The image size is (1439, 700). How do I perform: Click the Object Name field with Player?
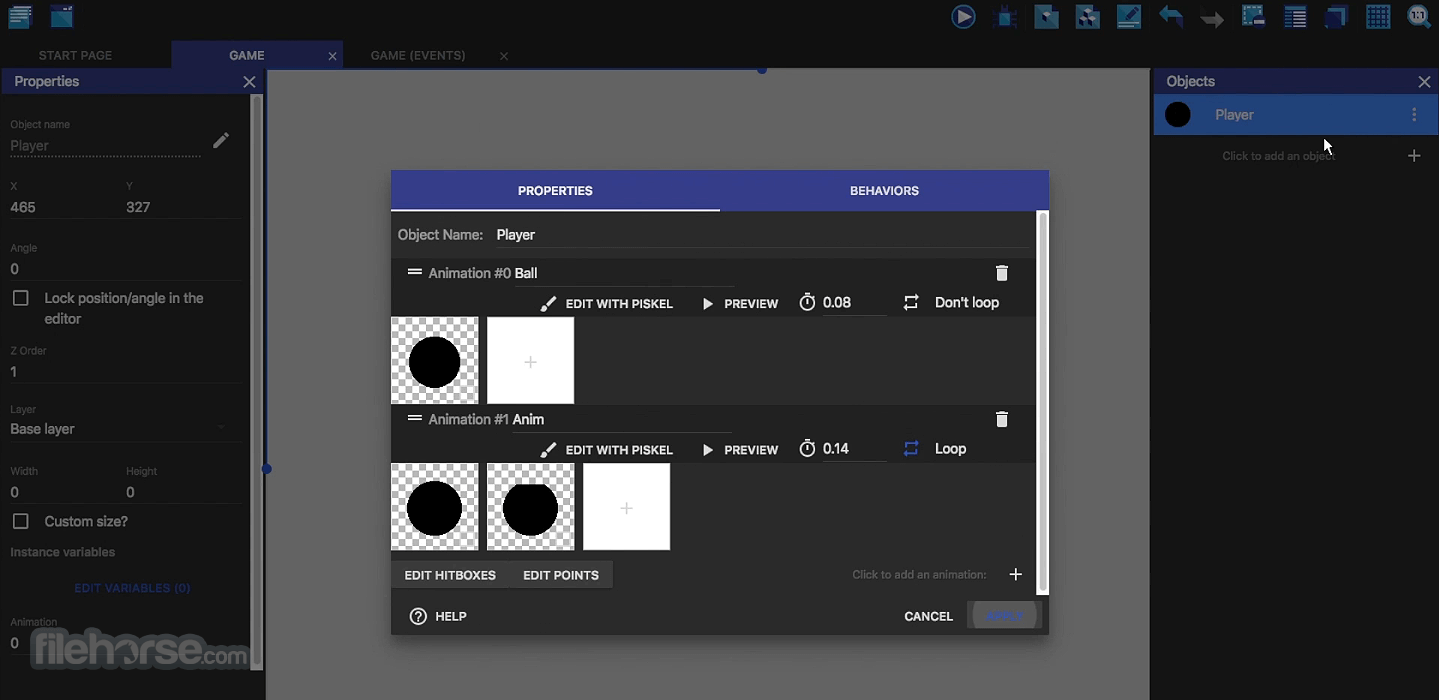[762, 235]
